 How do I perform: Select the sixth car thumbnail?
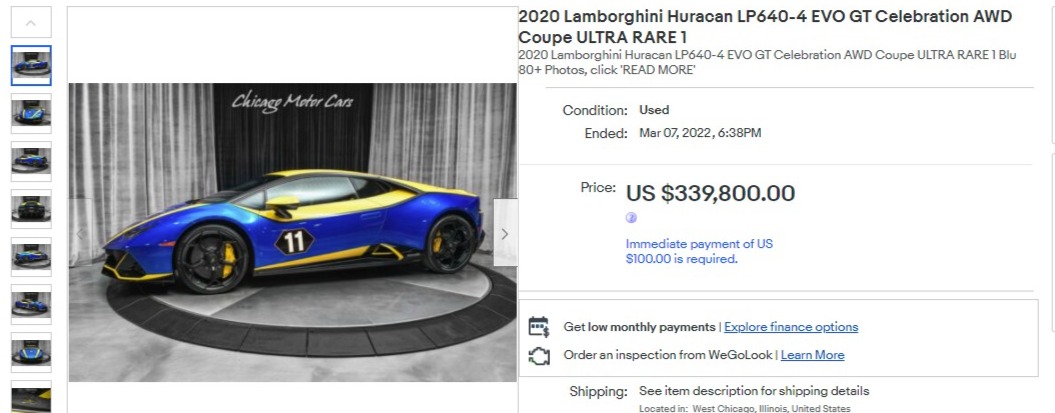tap(31, 305)
